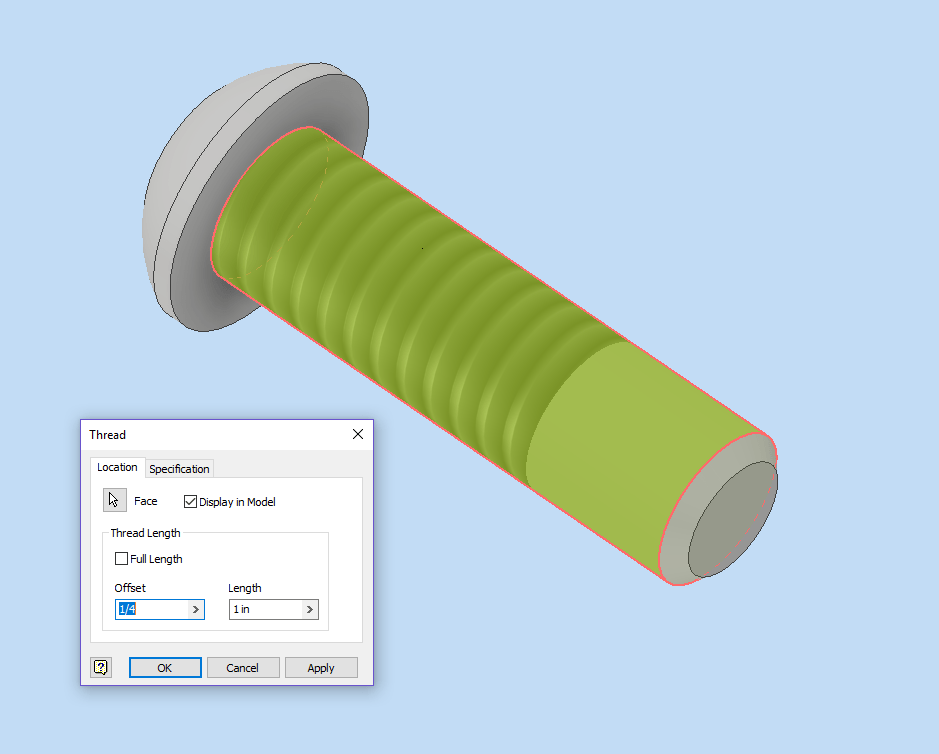Open the Length value flyout arrow
The width and height of the screenshot is (939, 754).
(x=308, y=609)
